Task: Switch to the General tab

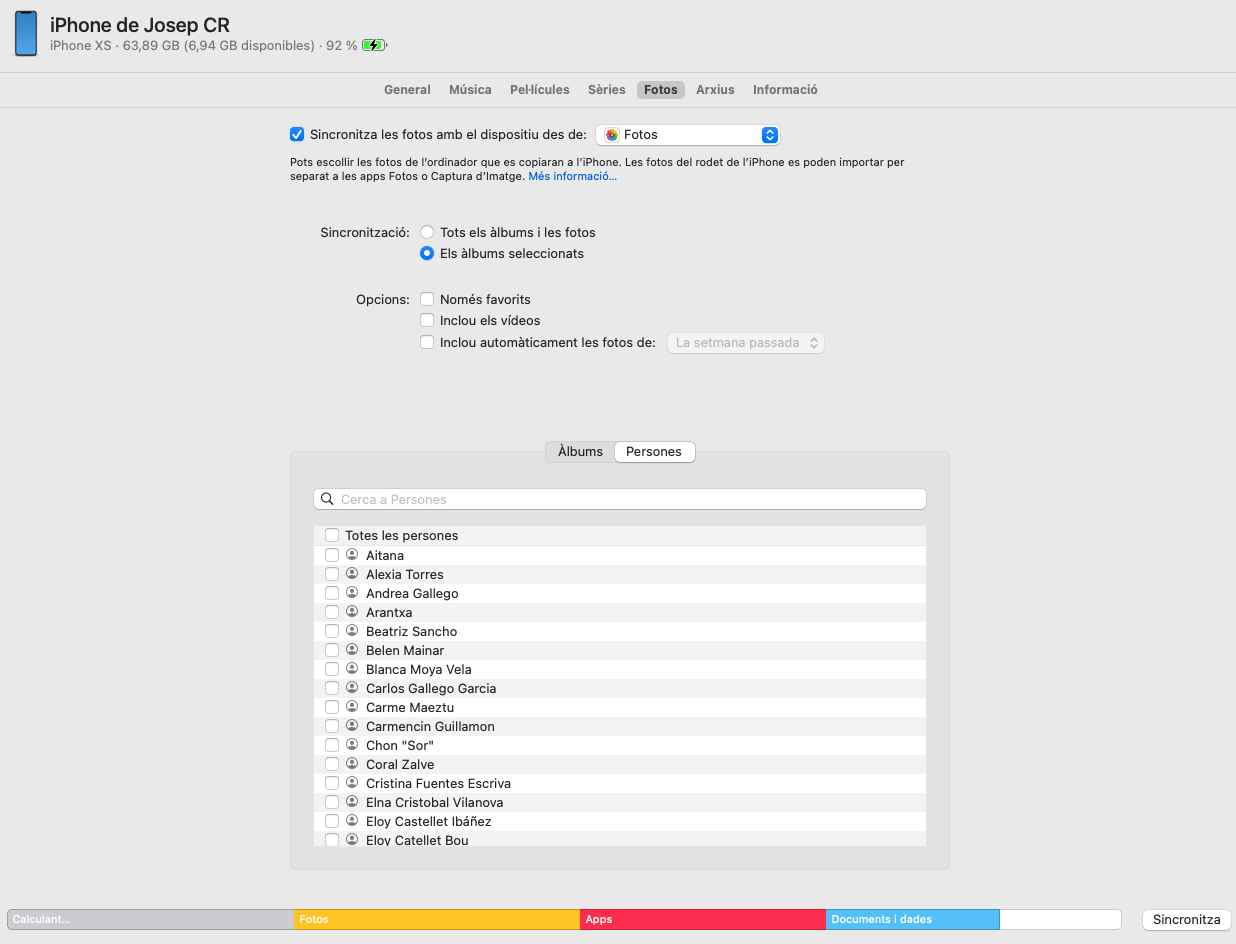Action: [407, 90]
